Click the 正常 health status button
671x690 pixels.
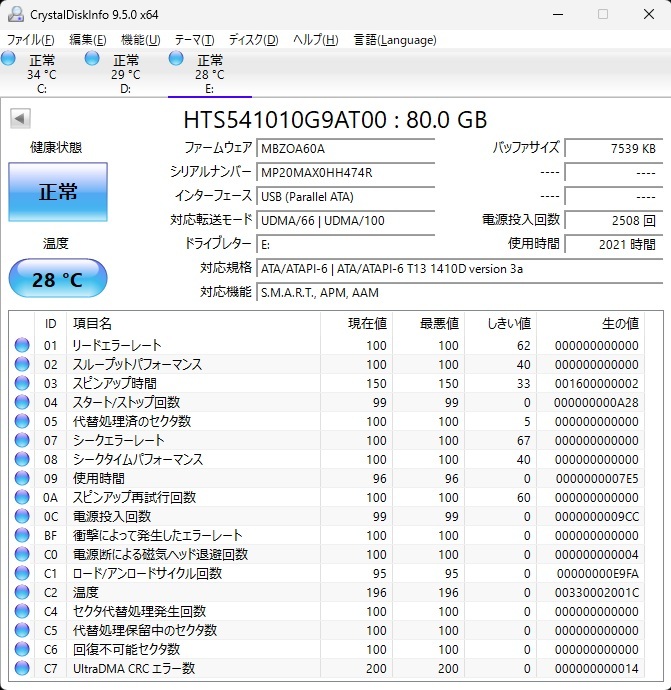coord(57,192)
